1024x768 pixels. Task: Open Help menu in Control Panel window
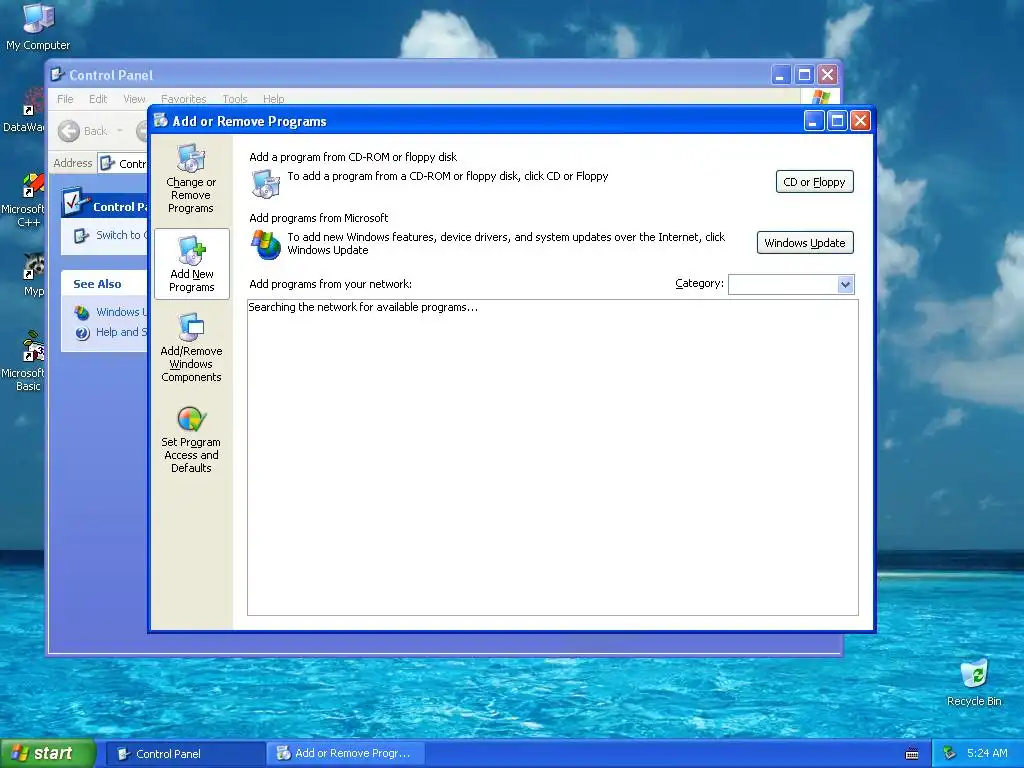point(274,99)
